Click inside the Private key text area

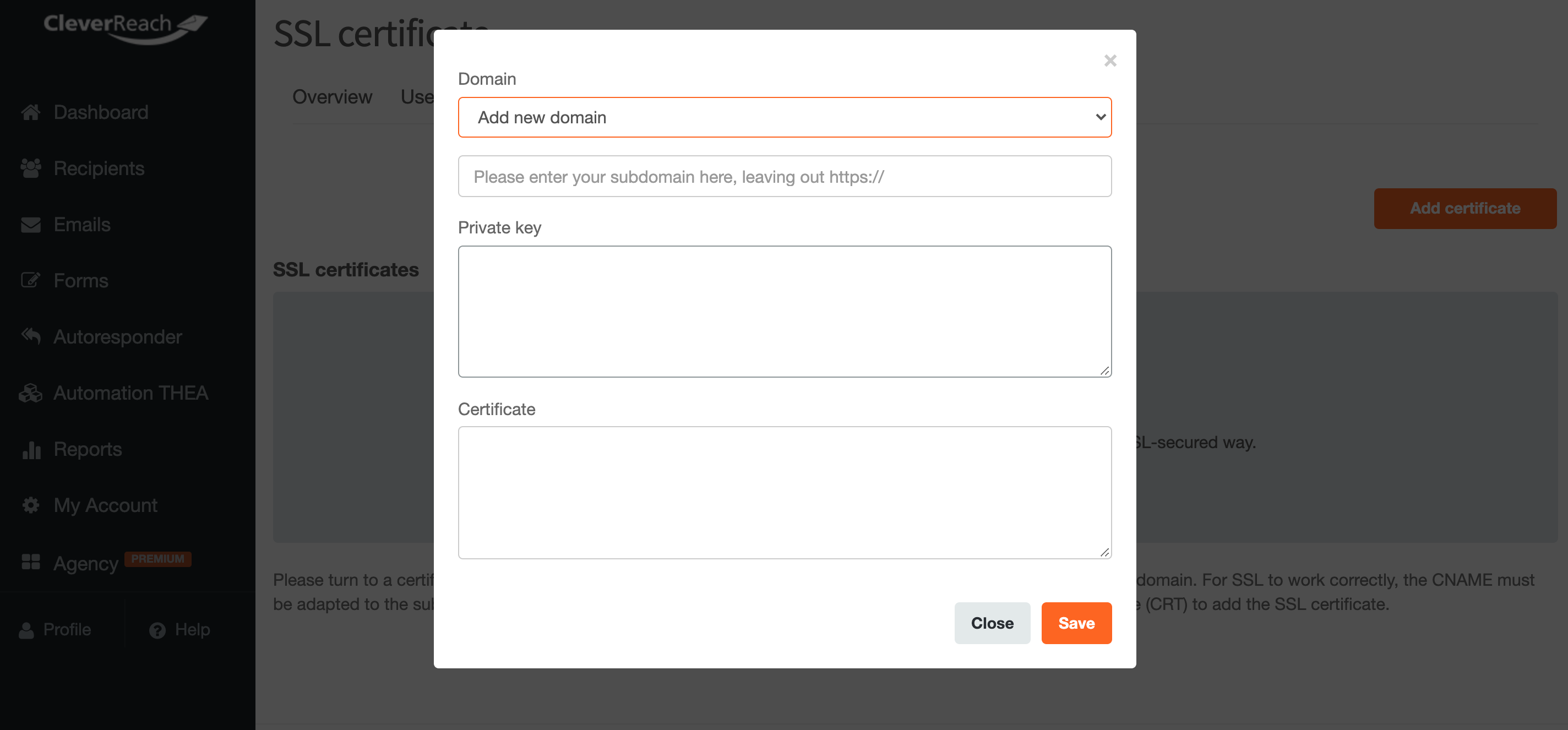[785, 311]
